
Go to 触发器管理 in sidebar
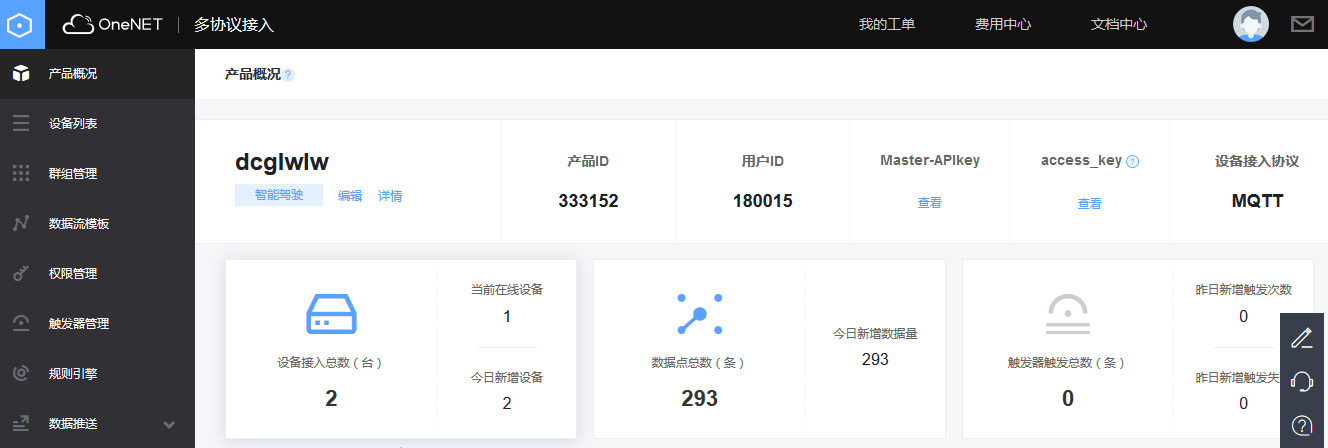[79, 324]
